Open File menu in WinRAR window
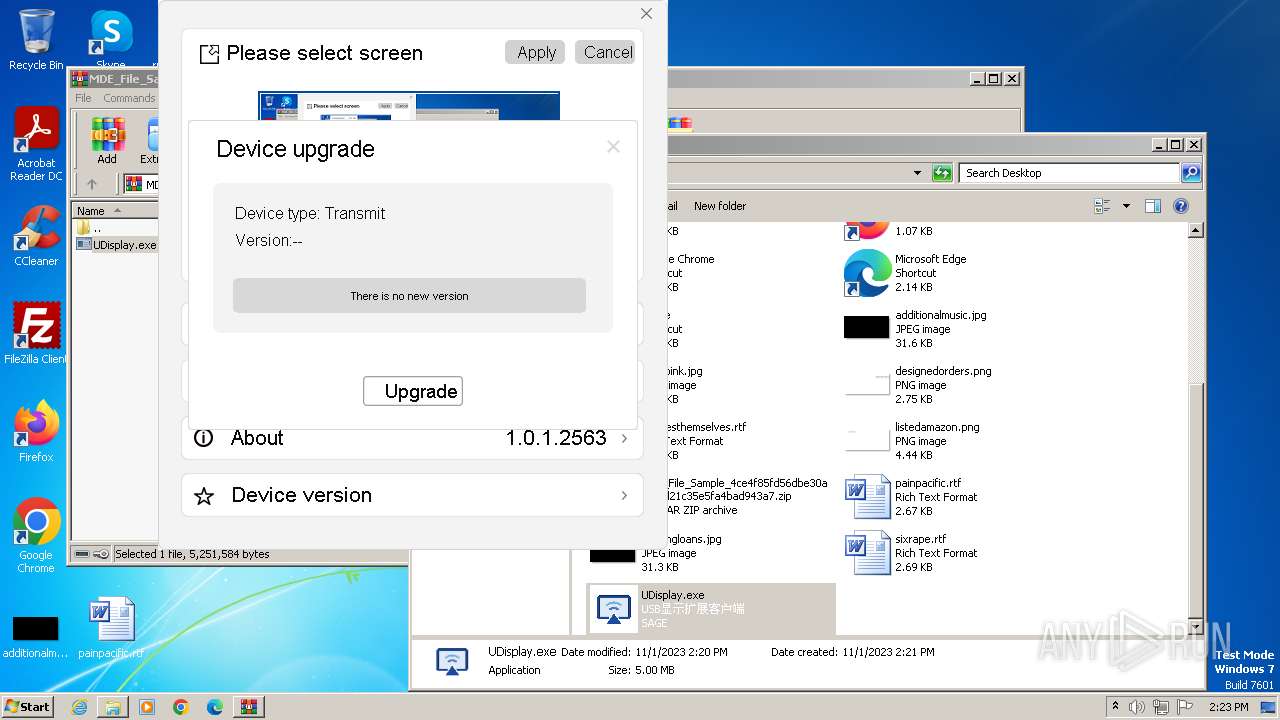 click(84, 98)
